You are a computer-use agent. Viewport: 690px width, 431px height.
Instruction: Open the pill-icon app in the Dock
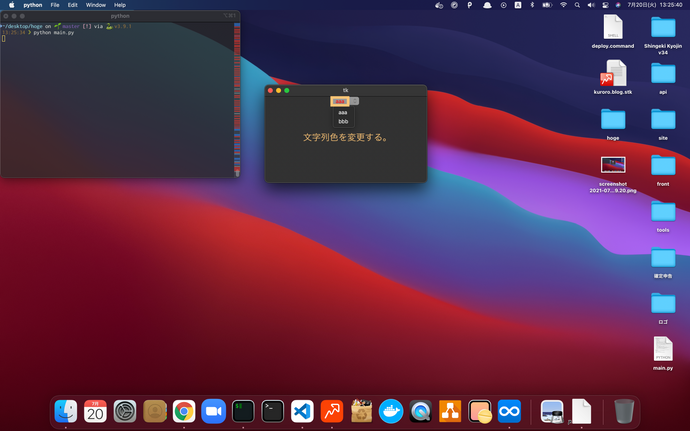[x=480, y=411]
